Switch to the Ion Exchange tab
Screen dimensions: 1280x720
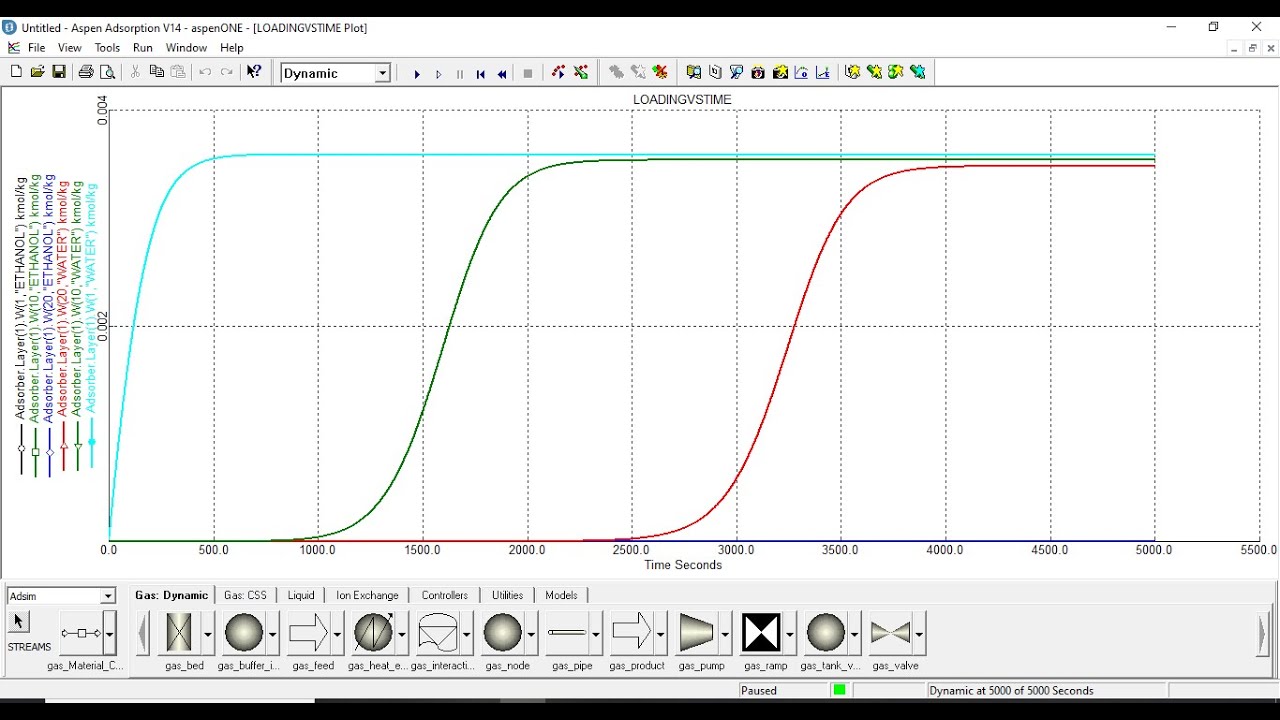tap(367, 595)
